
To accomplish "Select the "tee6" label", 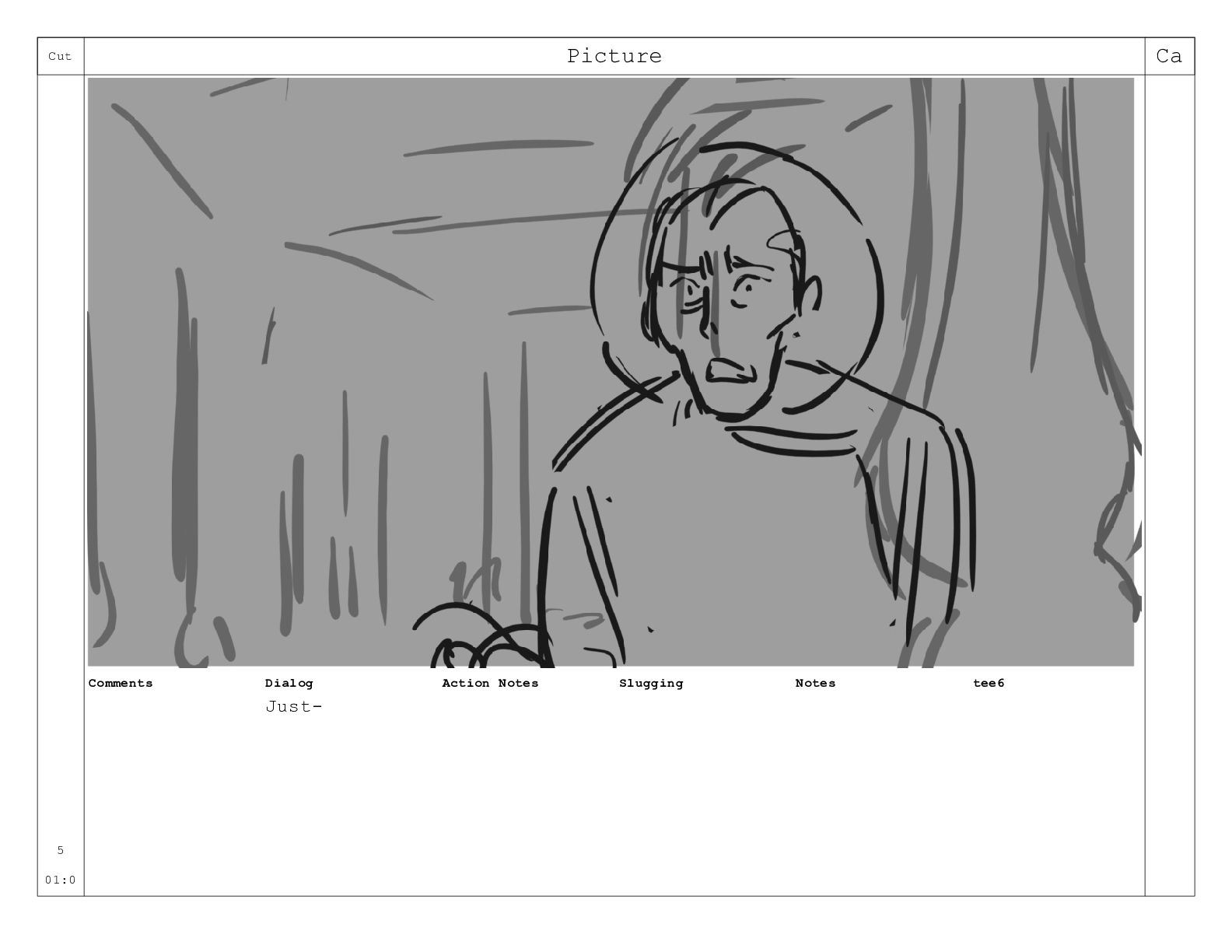I will pyautogui.click(x=989, y=683).
